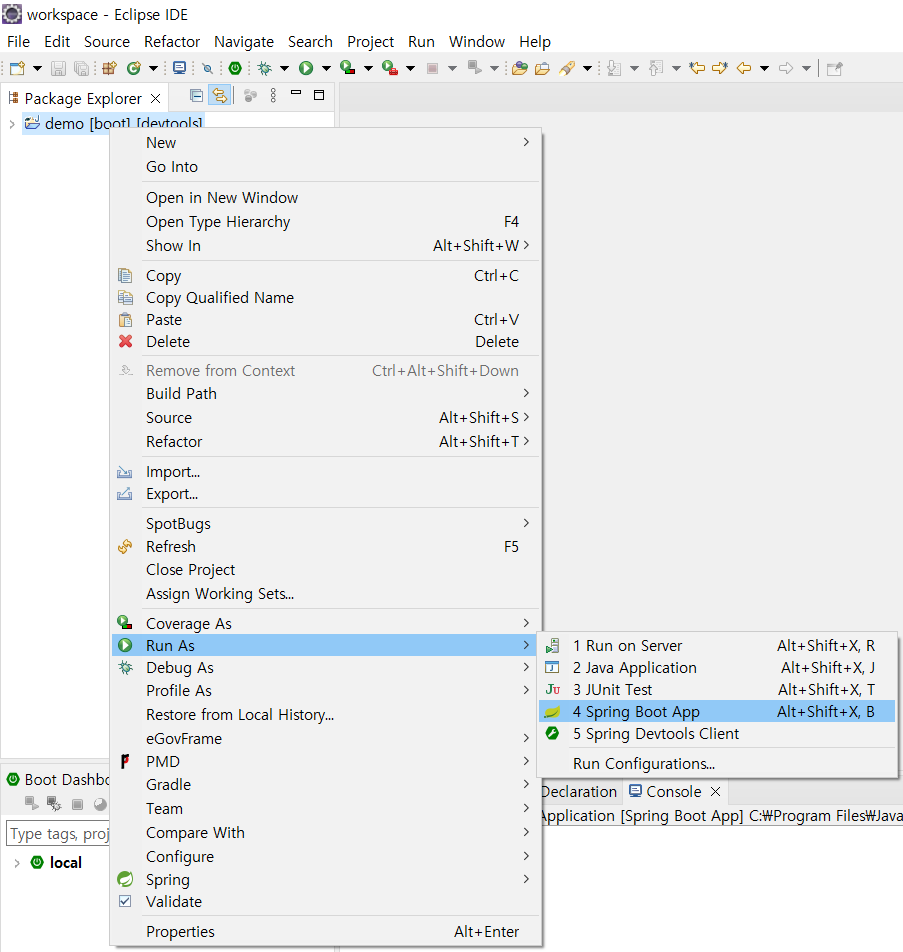Open the Window menu in menu bar

click(477, 41)
